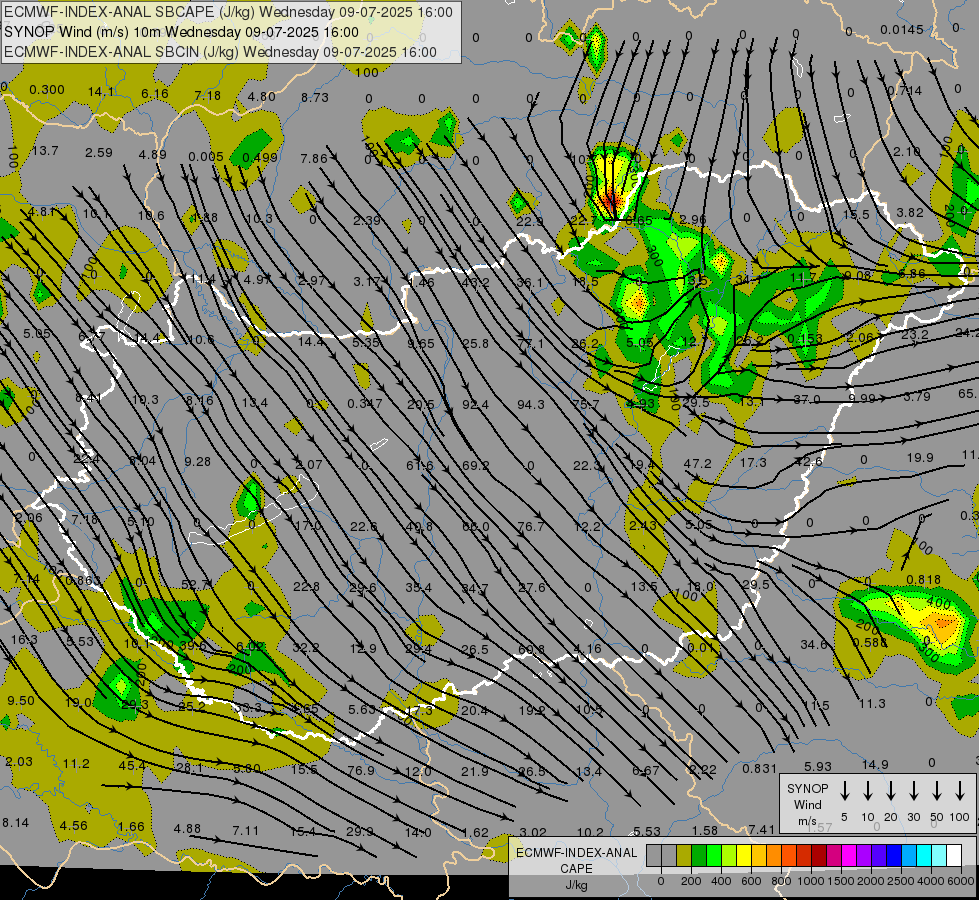Click the 61.6 value on the map
The height and width of the screenshot is (900, 979).
pos(420,465)
